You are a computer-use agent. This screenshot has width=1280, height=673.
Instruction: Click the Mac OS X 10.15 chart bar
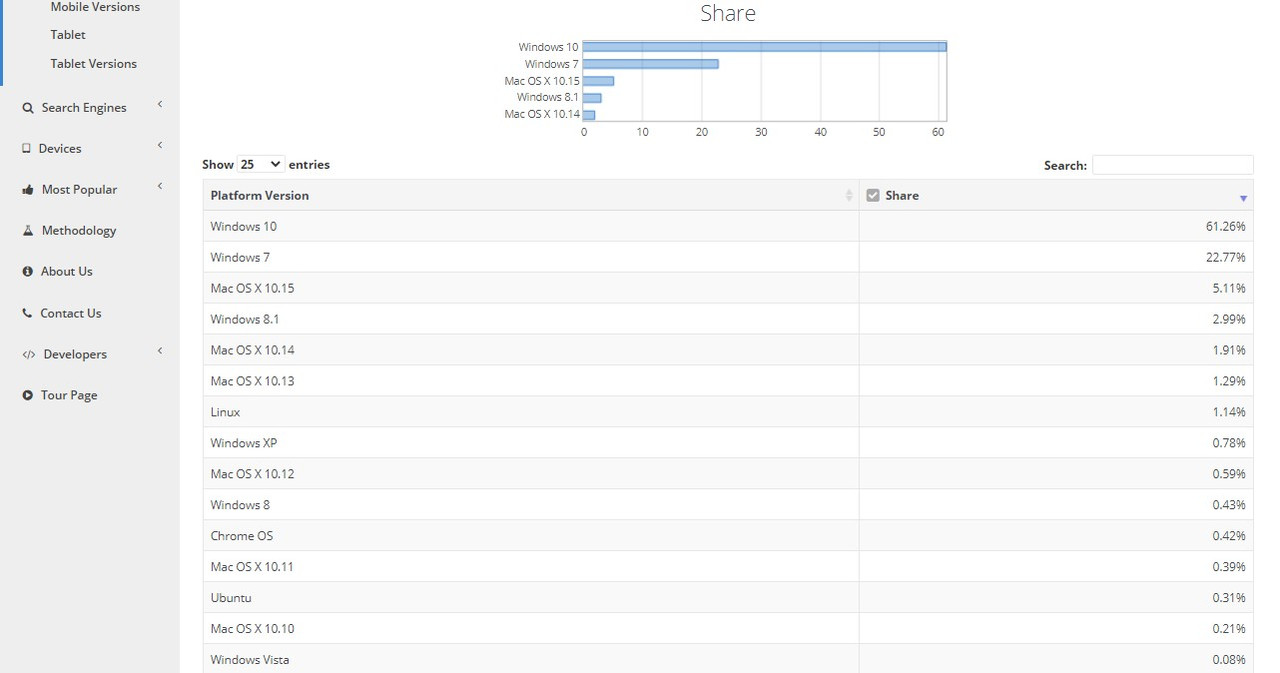point(598,81)
